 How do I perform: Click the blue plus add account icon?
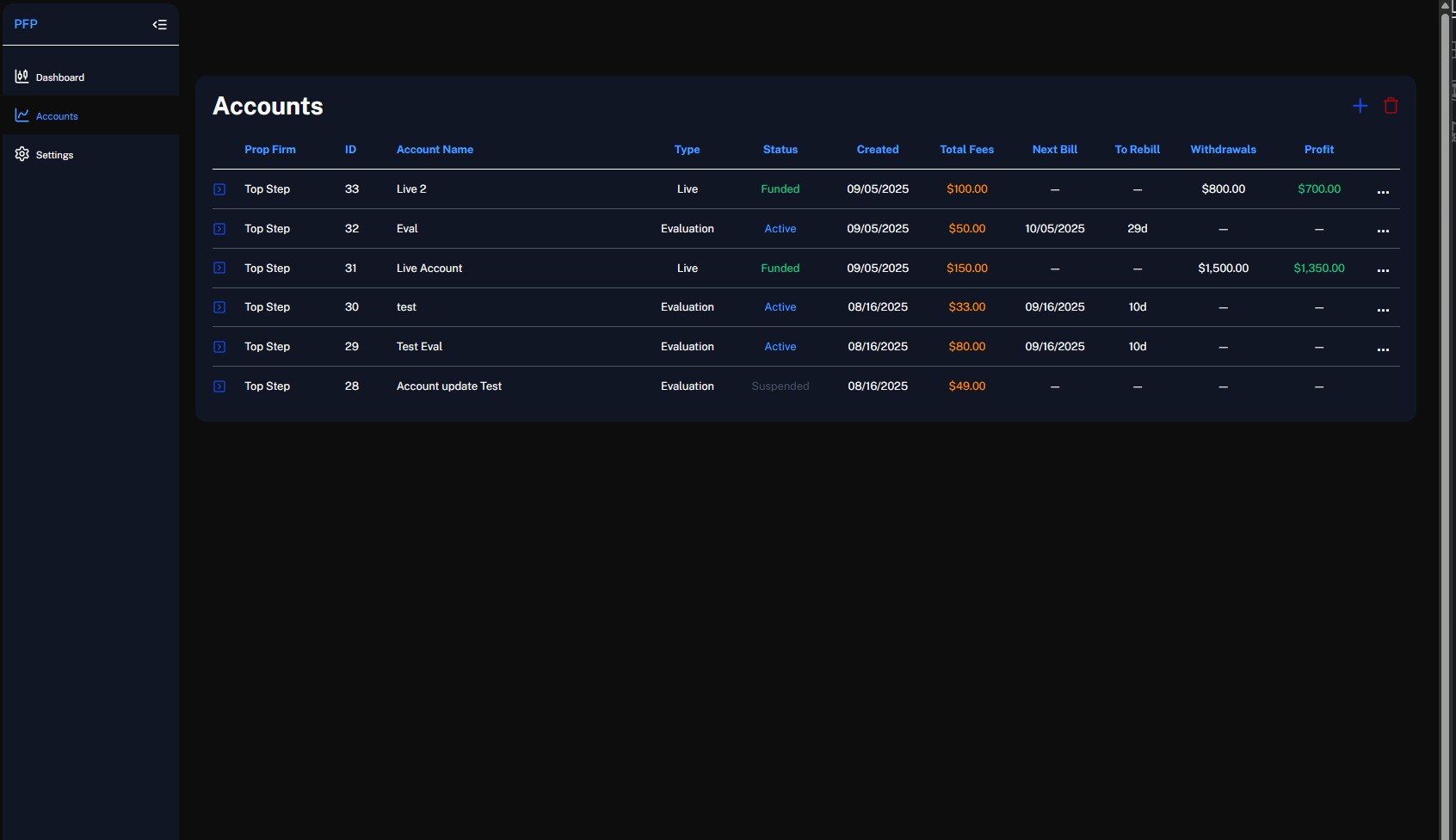click(x=1360, y=106)
